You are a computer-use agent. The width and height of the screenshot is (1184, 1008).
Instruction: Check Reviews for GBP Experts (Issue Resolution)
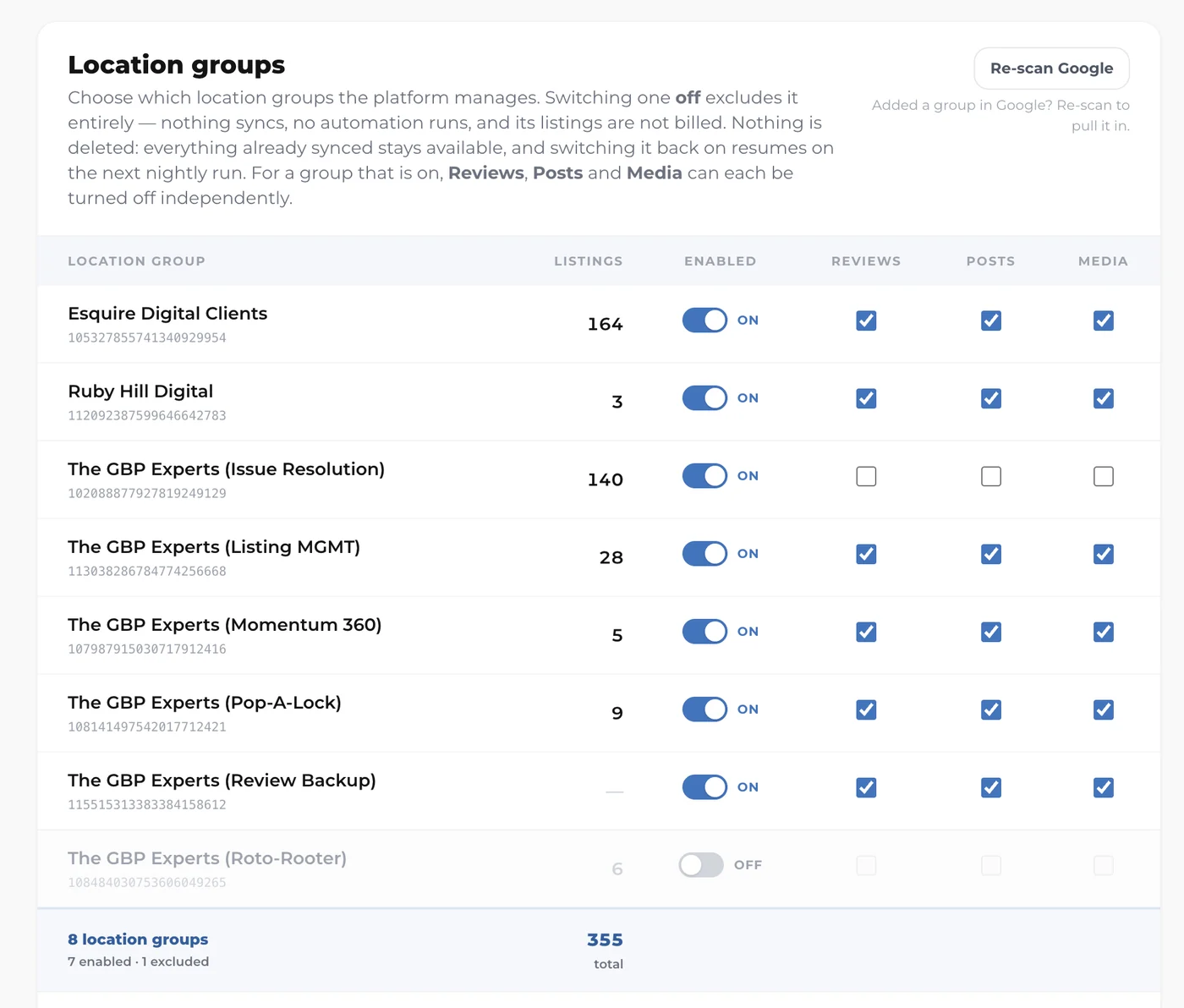pyautogui.click(x=866, y=476)
